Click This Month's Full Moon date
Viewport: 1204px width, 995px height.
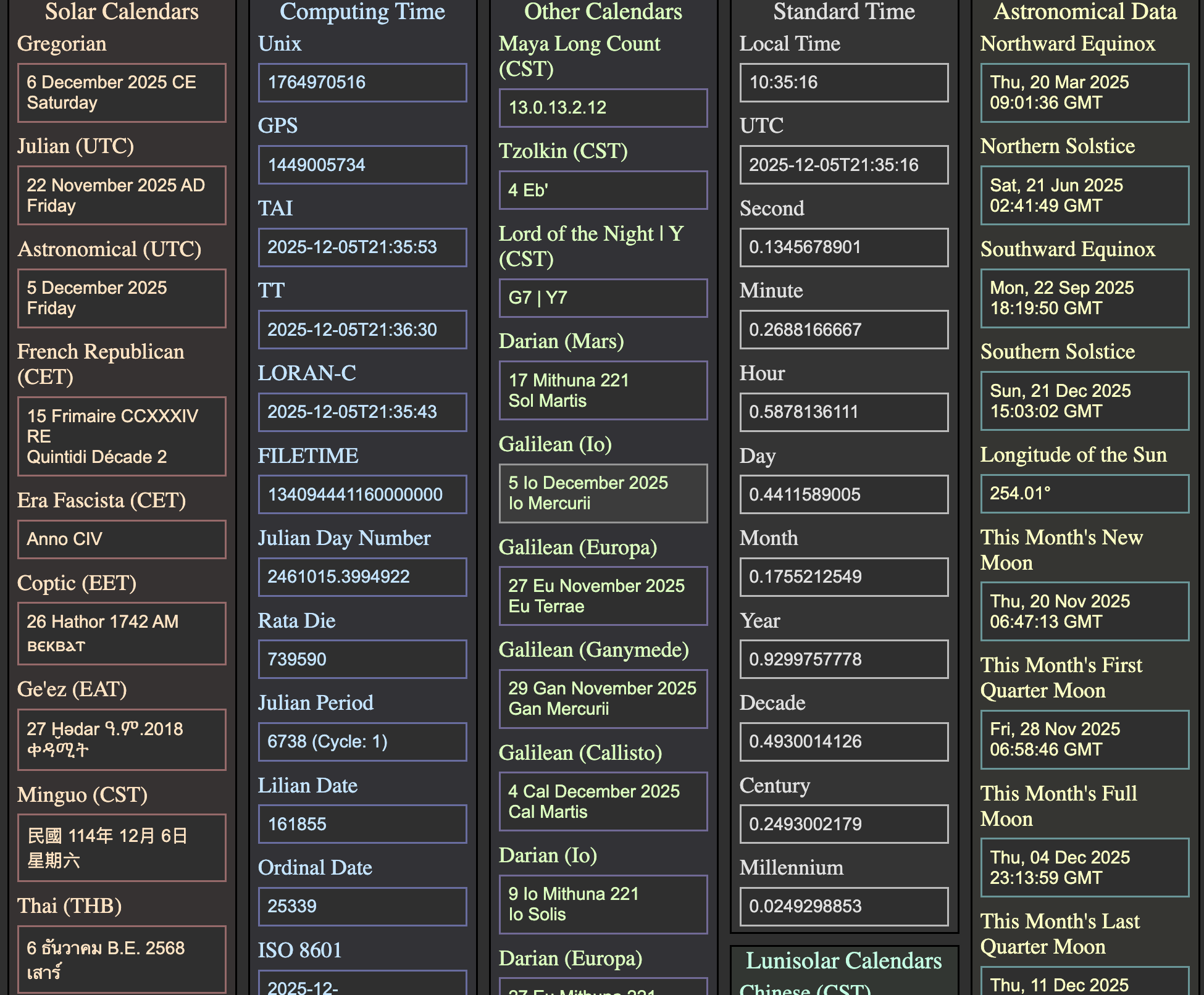click(x=1084, y=867)
